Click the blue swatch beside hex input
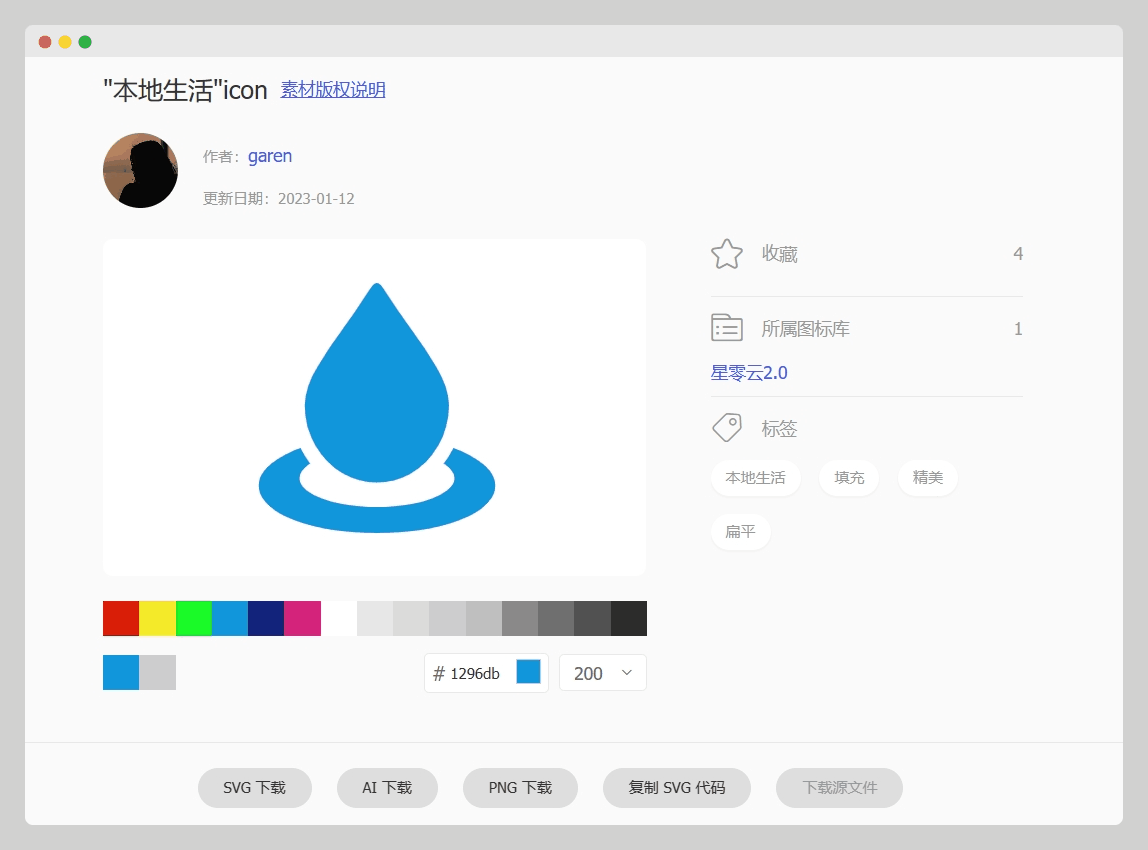Screen dimensions: 1148x850 coord(528,672)
